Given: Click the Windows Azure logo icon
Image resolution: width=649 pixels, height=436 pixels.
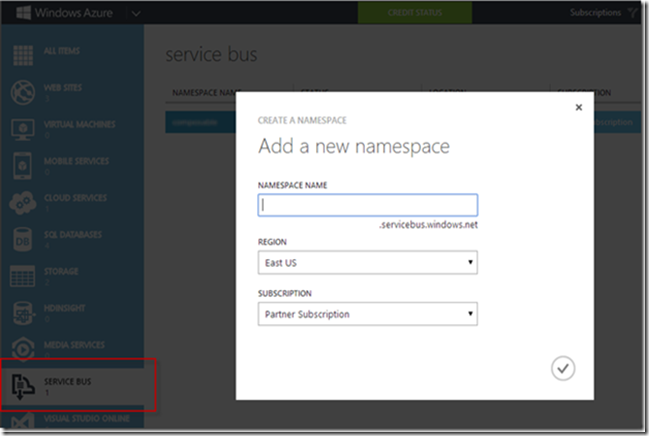Looking at the screenshot, I should 23,12.
